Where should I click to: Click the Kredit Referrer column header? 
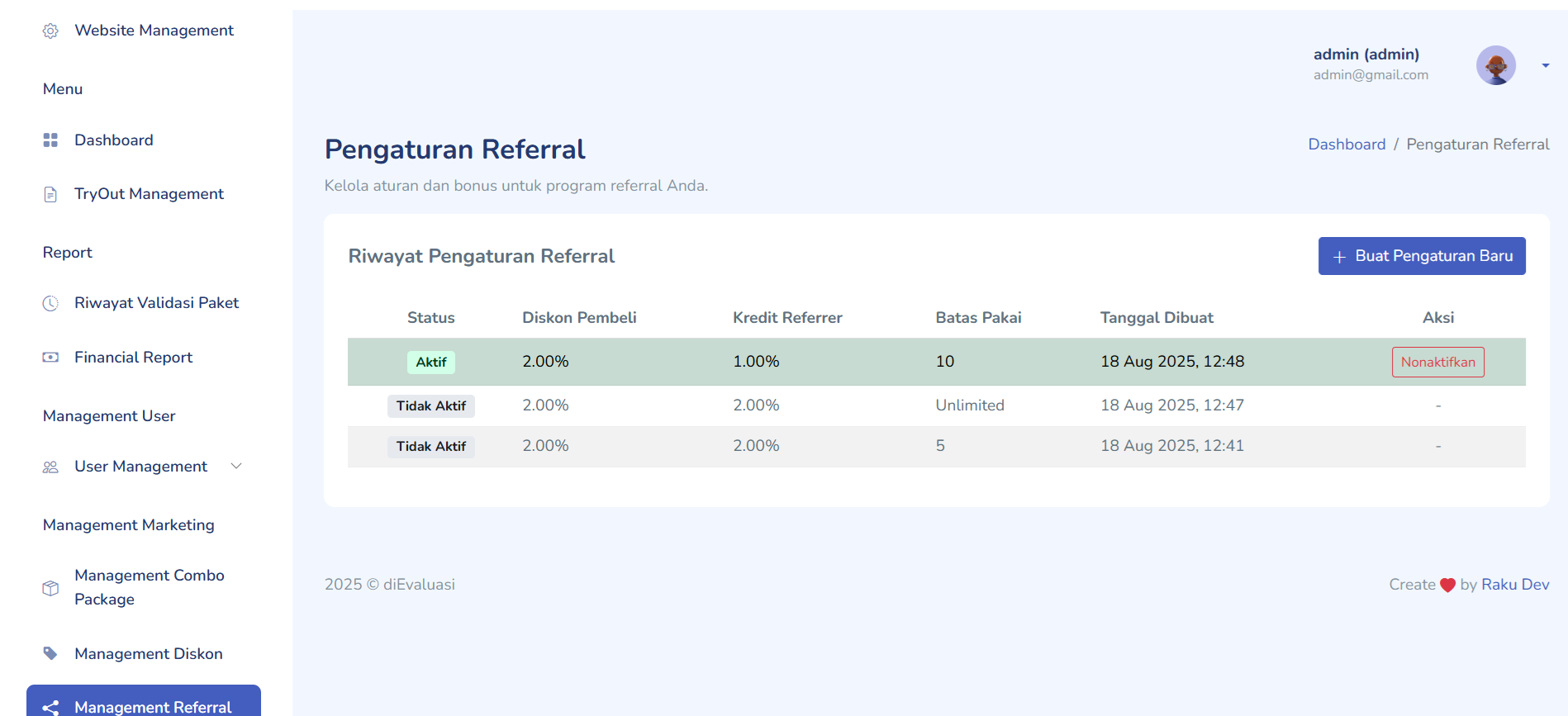[787, 318]
